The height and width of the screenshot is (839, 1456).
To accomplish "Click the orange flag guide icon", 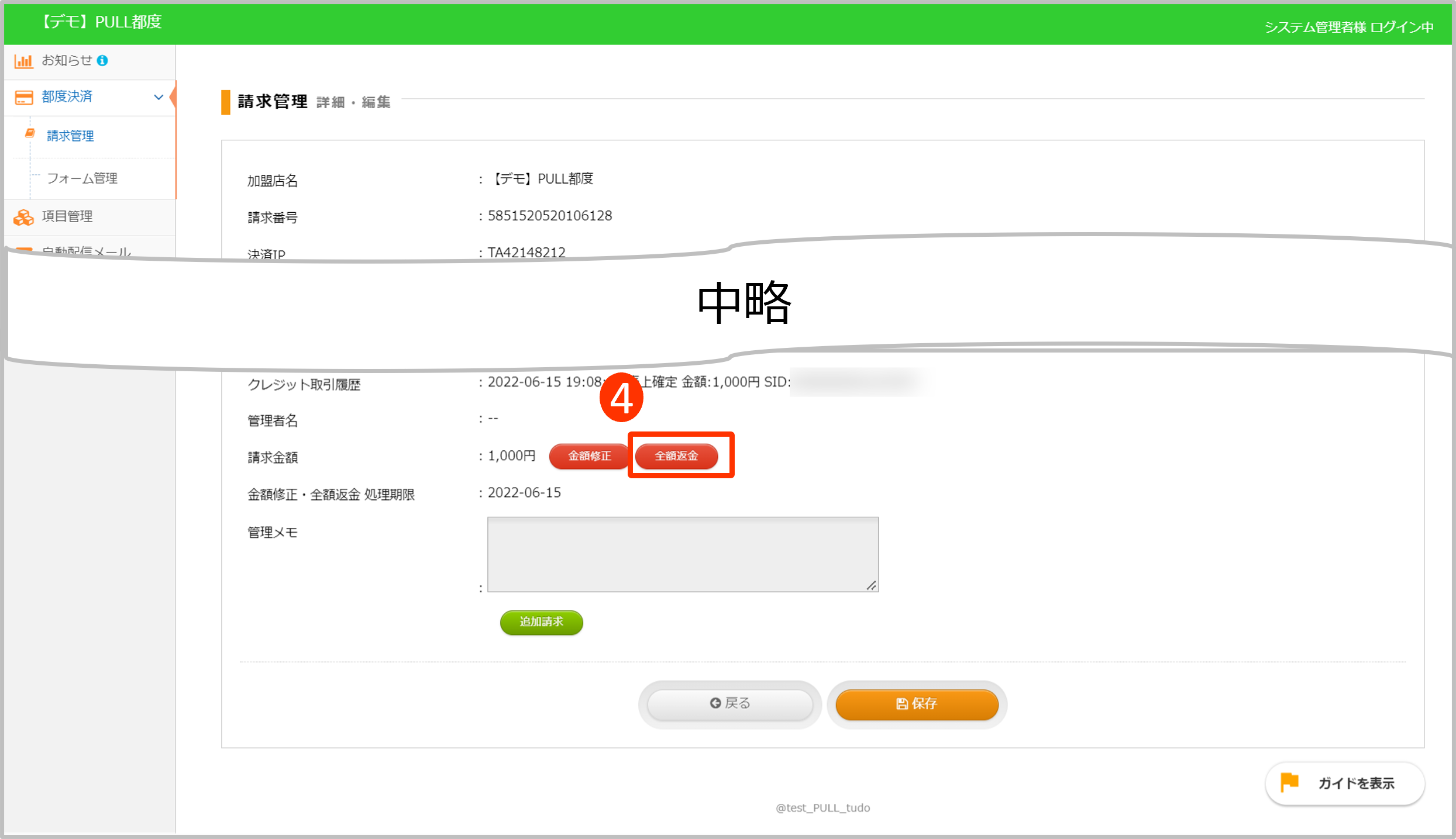I will click(x=1289, y=782).
